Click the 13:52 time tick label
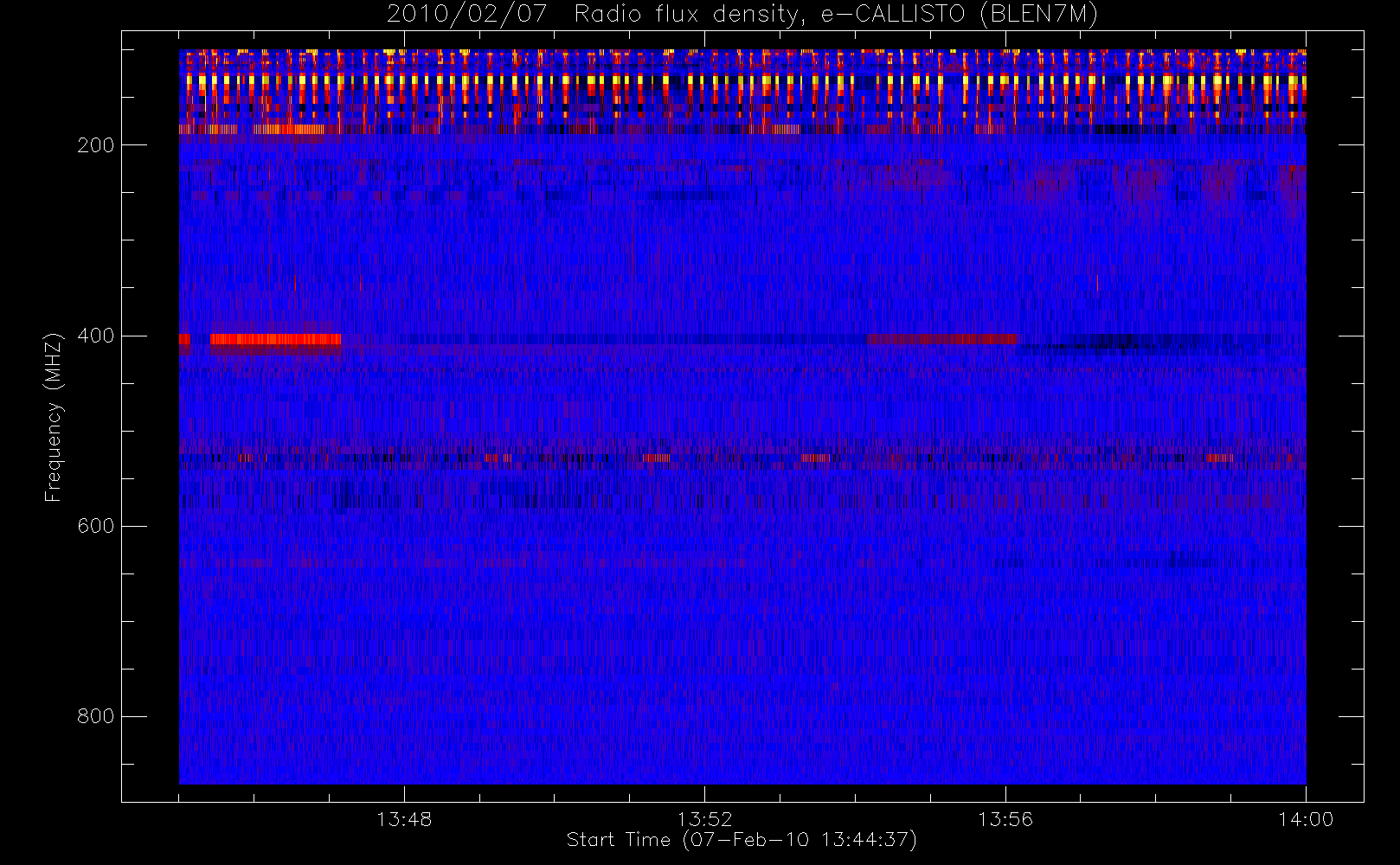 (704, 819)
